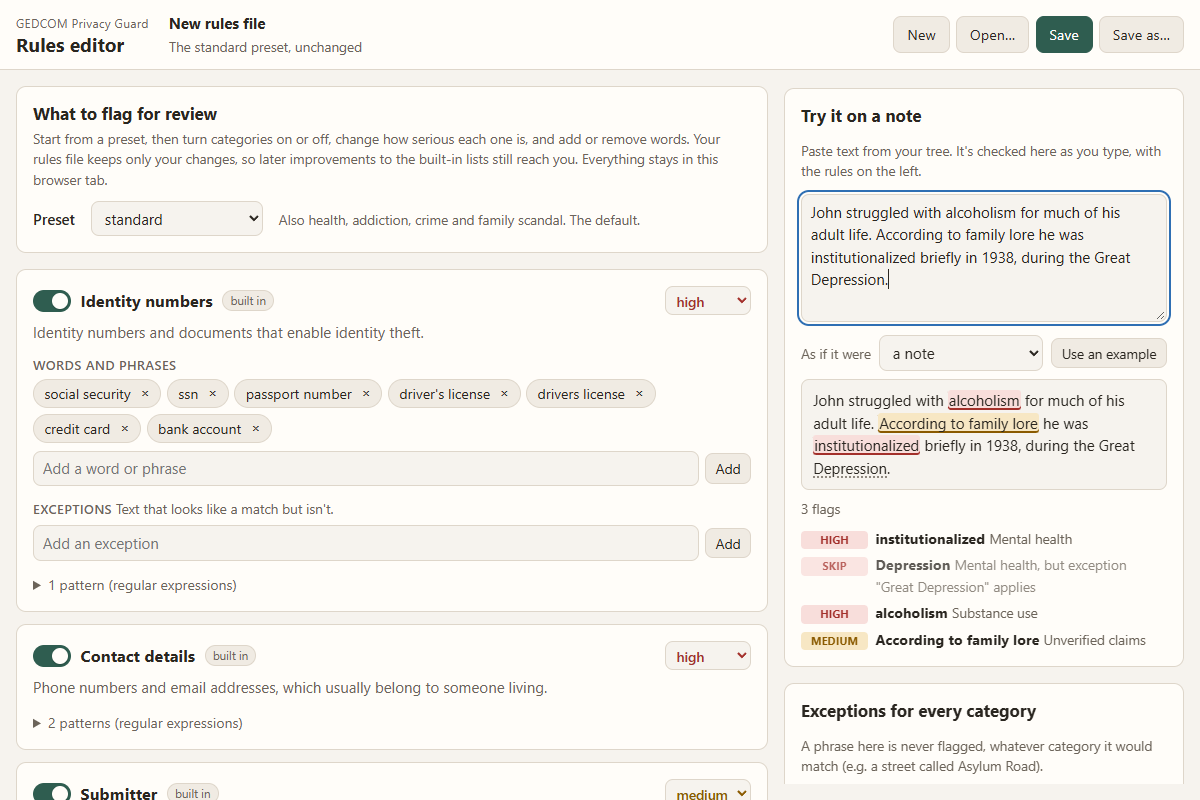This screenshot has width=1200, height=800.
Task: Click the Save as... button
Action: 1141,35
